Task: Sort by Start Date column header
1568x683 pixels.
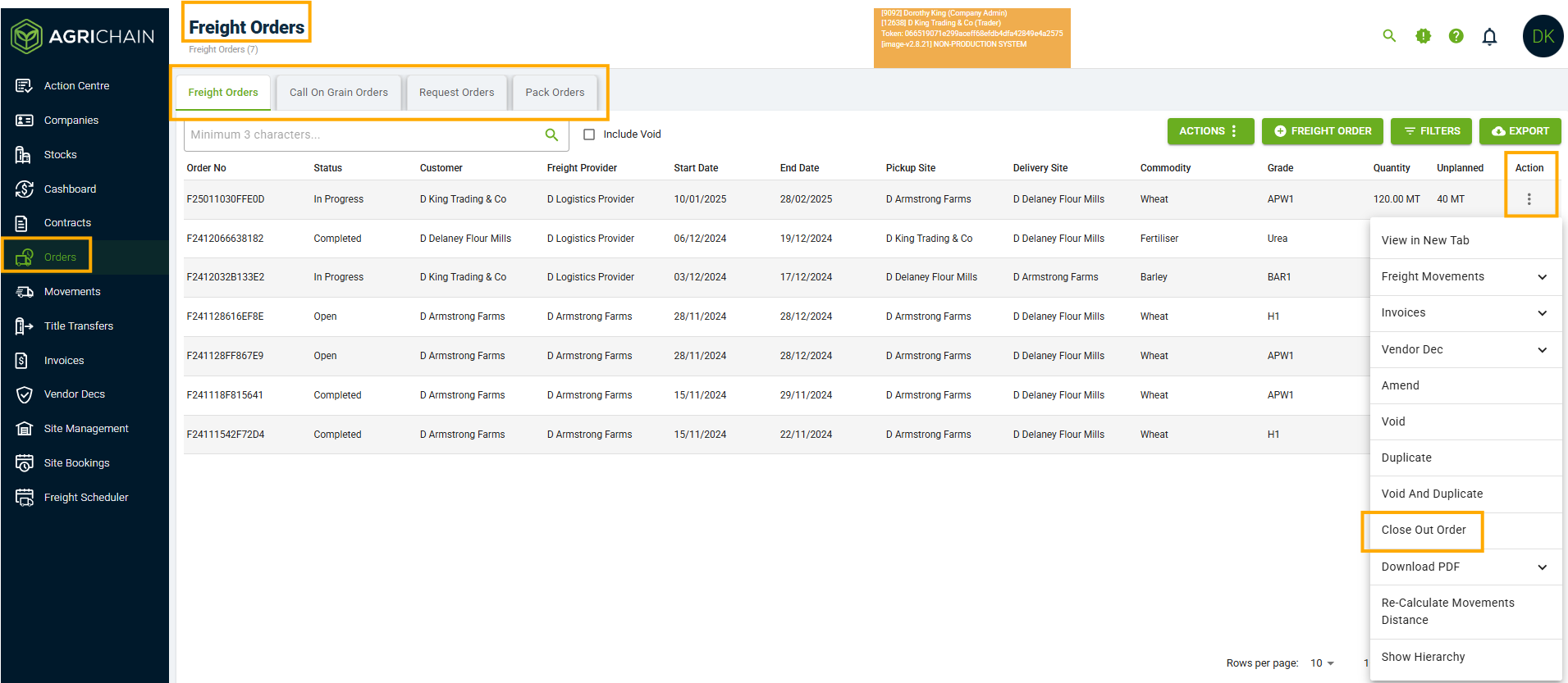Action: click(x=696, y=168)
